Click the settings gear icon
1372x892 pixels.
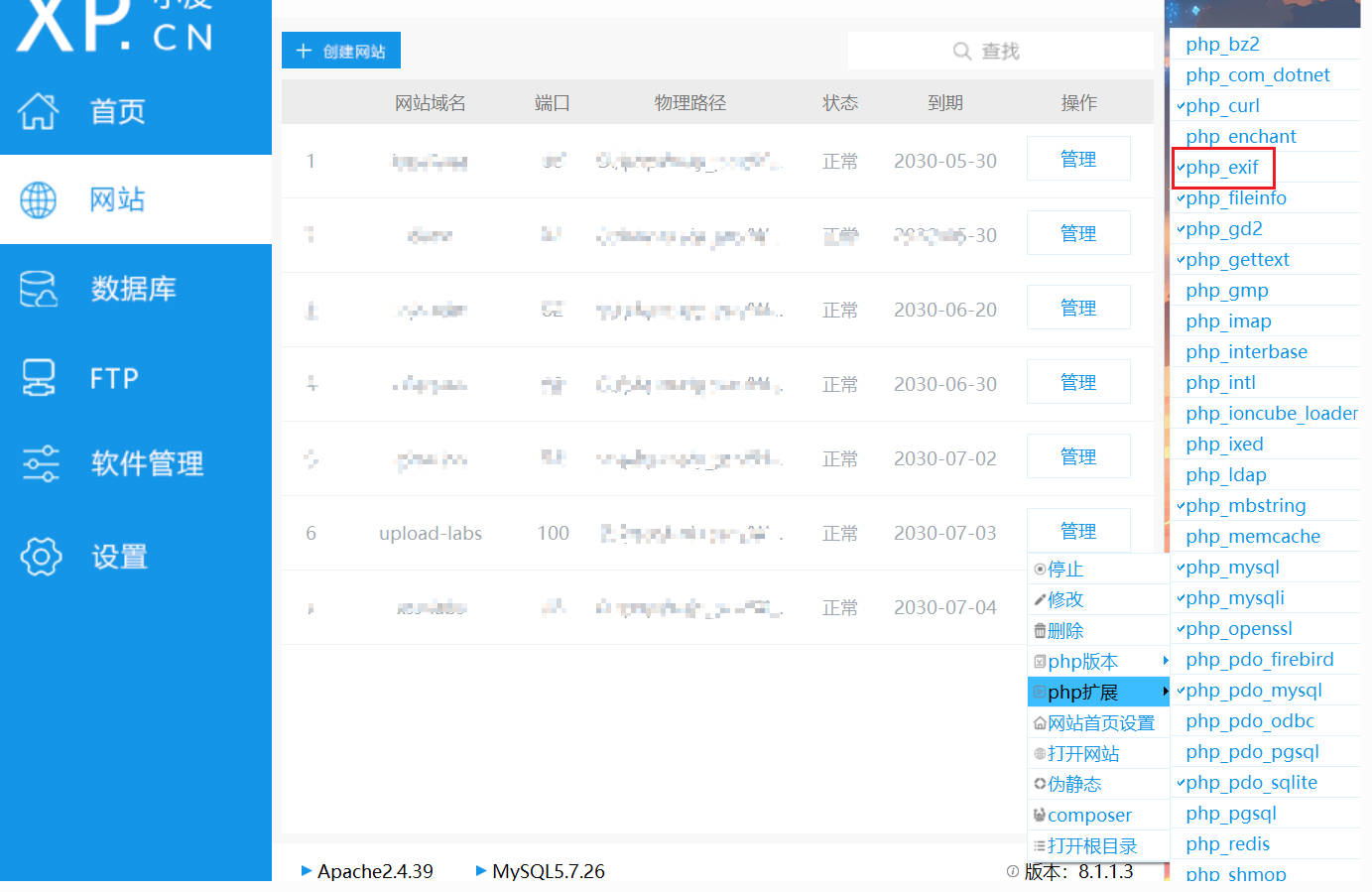pyautogui.click(x=41, y=557)
